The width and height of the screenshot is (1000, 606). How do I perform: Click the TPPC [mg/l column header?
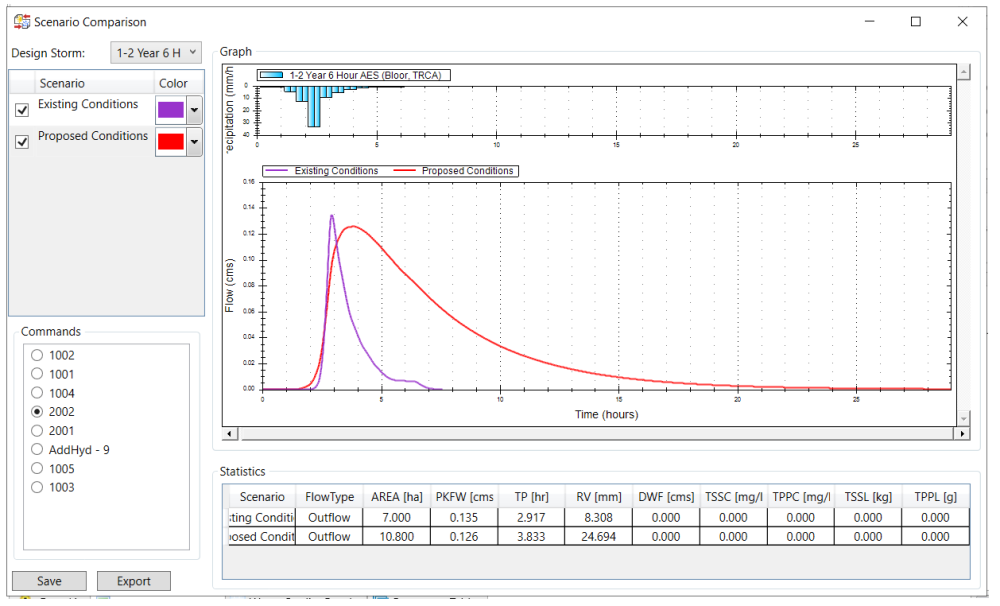(x=801, y=497)
